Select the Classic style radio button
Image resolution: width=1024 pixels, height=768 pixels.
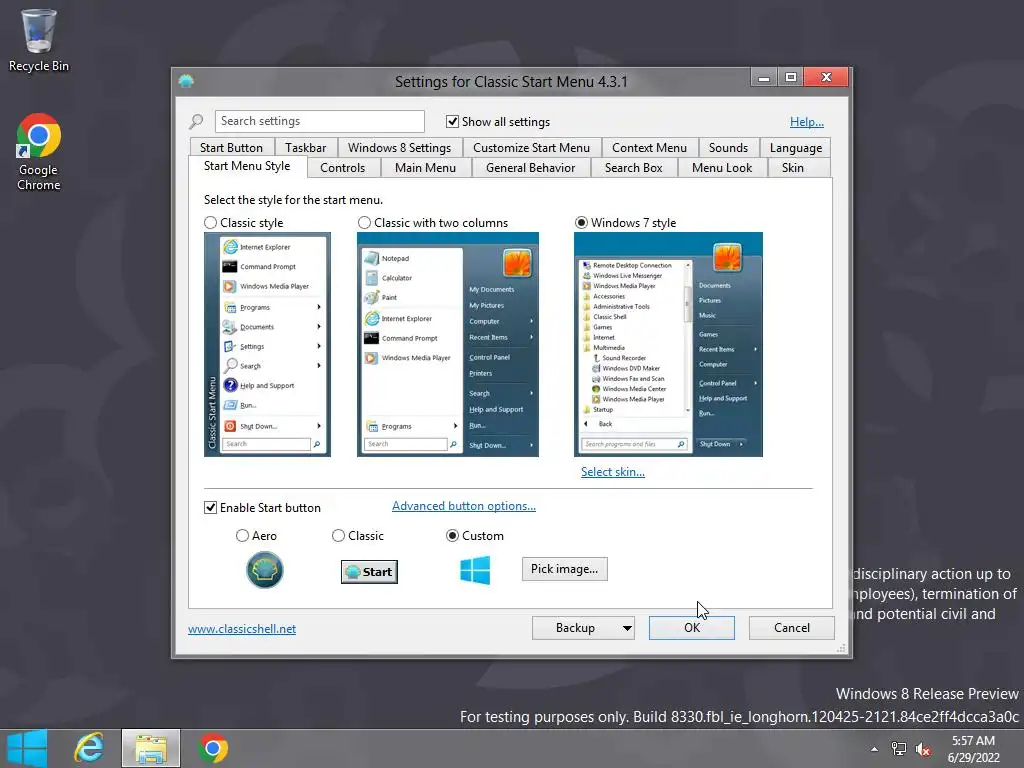[x=210, y=223]
